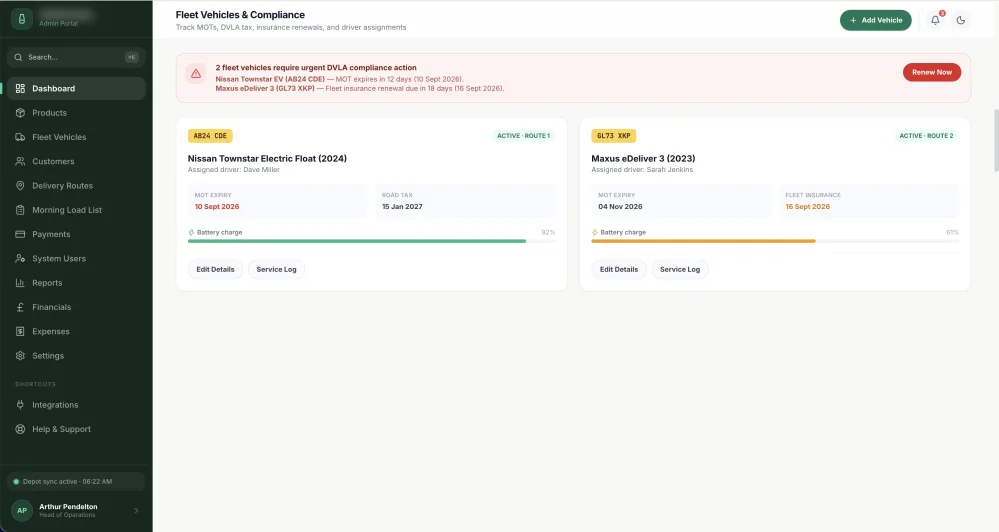Click the GL73 XKP registration plate badge
The image size is (999, 532).
click(614, 136)
